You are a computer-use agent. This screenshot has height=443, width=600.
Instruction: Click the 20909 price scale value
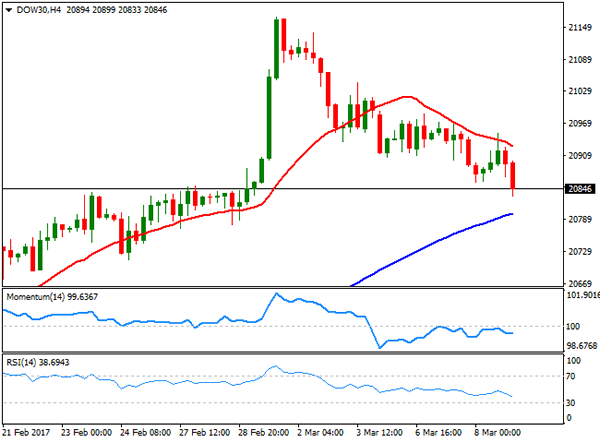(x=580, y=156)
